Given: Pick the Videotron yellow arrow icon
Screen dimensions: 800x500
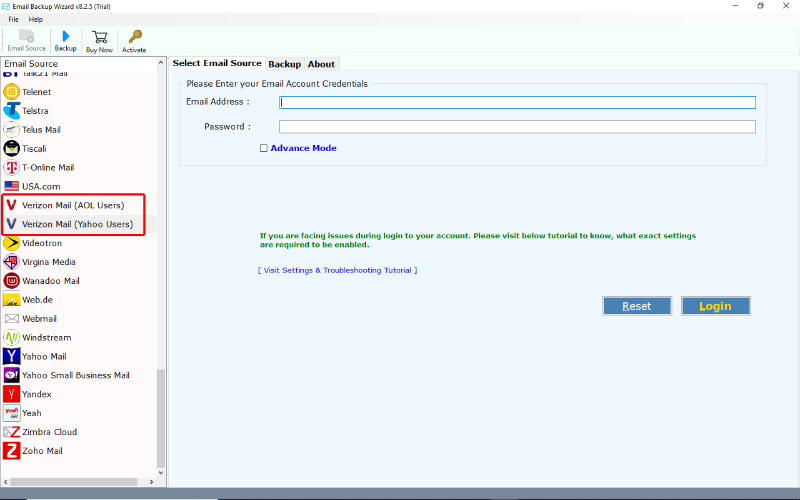Looking at the screenshot, I should 11,243.
